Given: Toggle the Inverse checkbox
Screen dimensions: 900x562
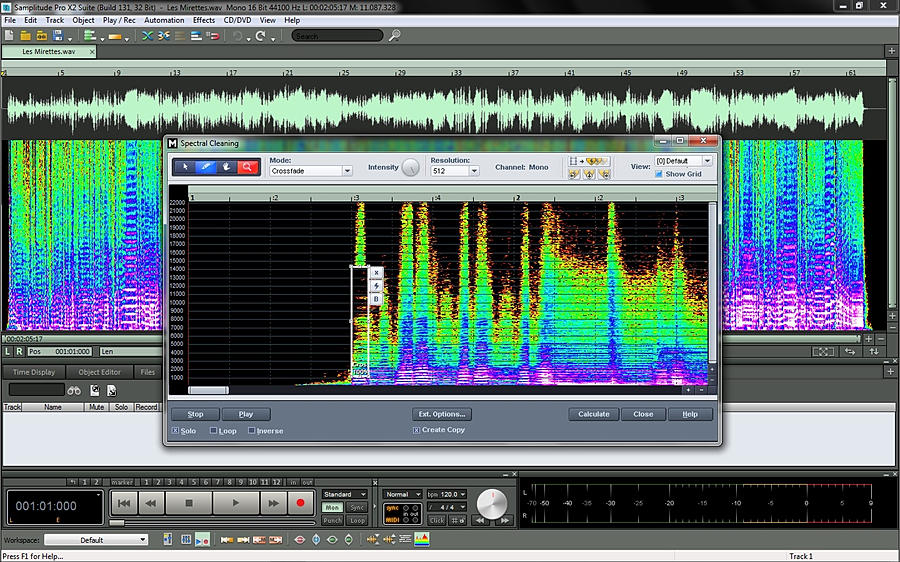Looking at the screenshot, I should tap(251, 431).
